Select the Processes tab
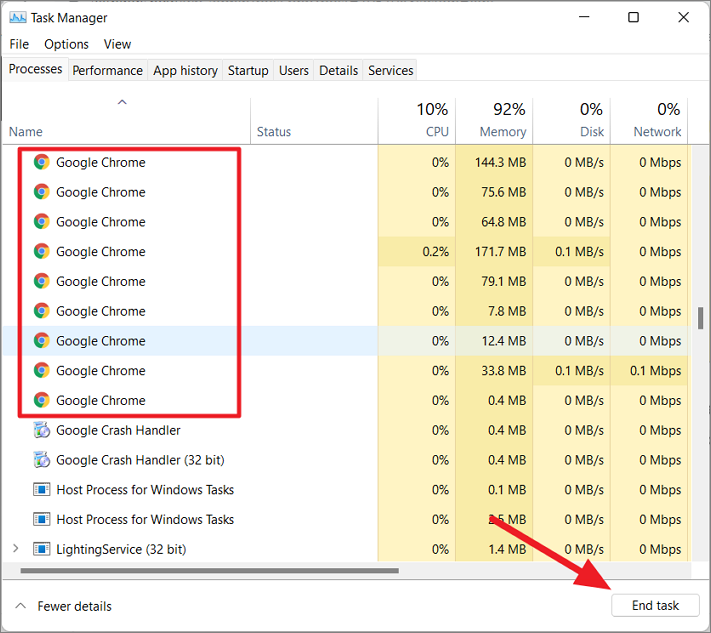711x633 pixels. click(x=35, y=69)
